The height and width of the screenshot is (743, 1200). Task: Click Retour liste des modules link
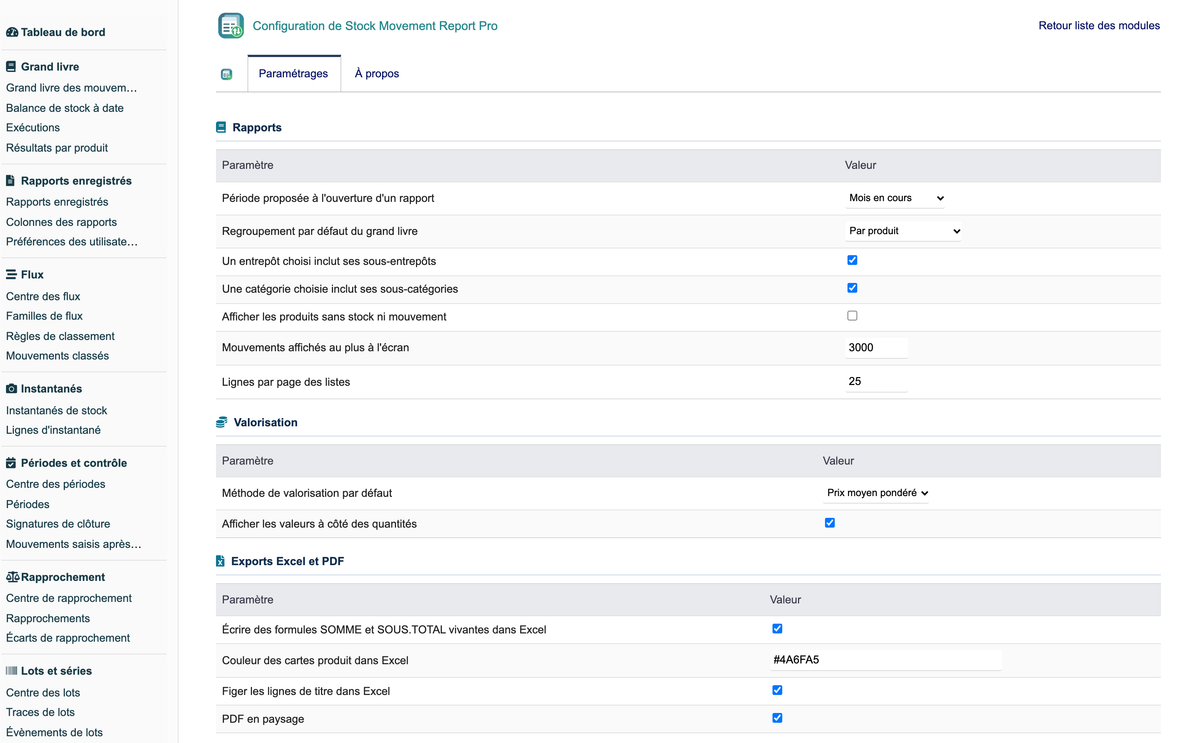(x=1099, y=26)
